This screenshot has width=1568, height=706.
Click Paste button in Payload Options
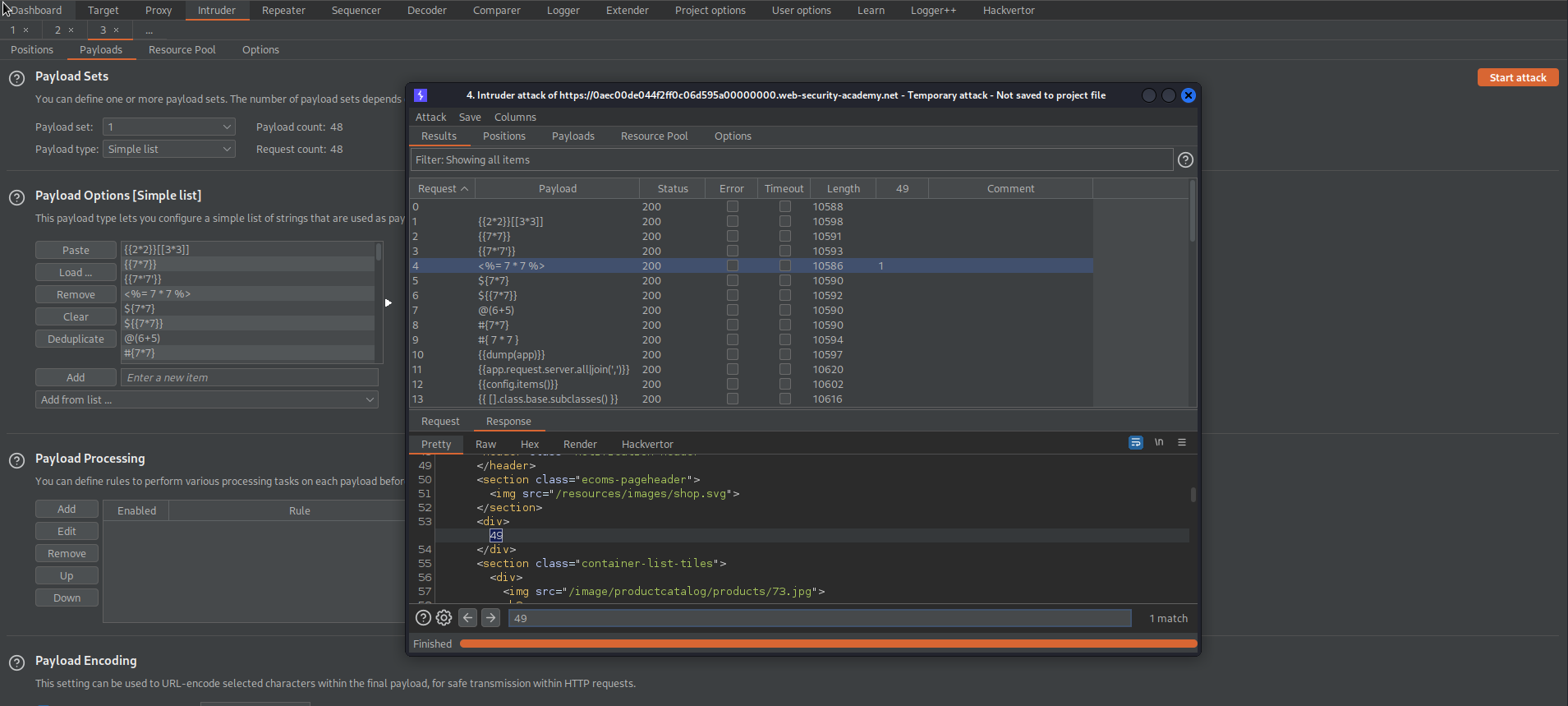(x=76, y=250)
